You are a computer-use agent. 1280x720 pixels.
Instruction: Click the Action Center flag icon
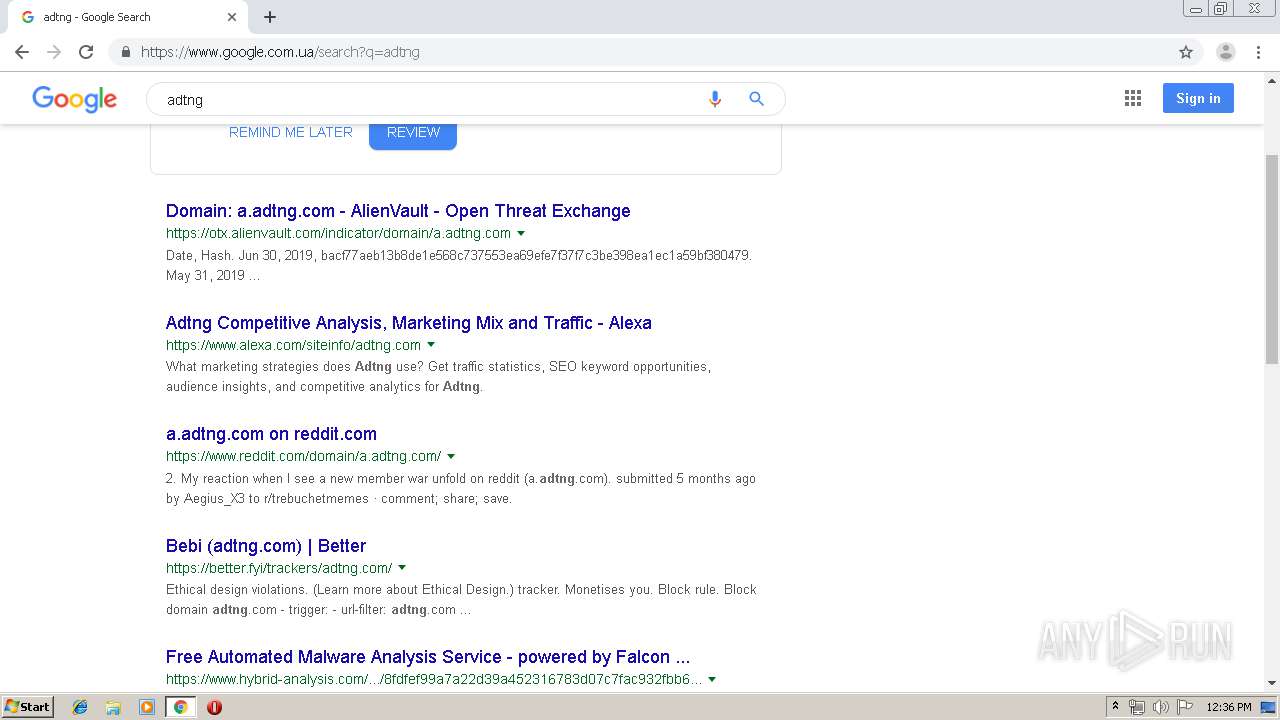point(1185,707)
